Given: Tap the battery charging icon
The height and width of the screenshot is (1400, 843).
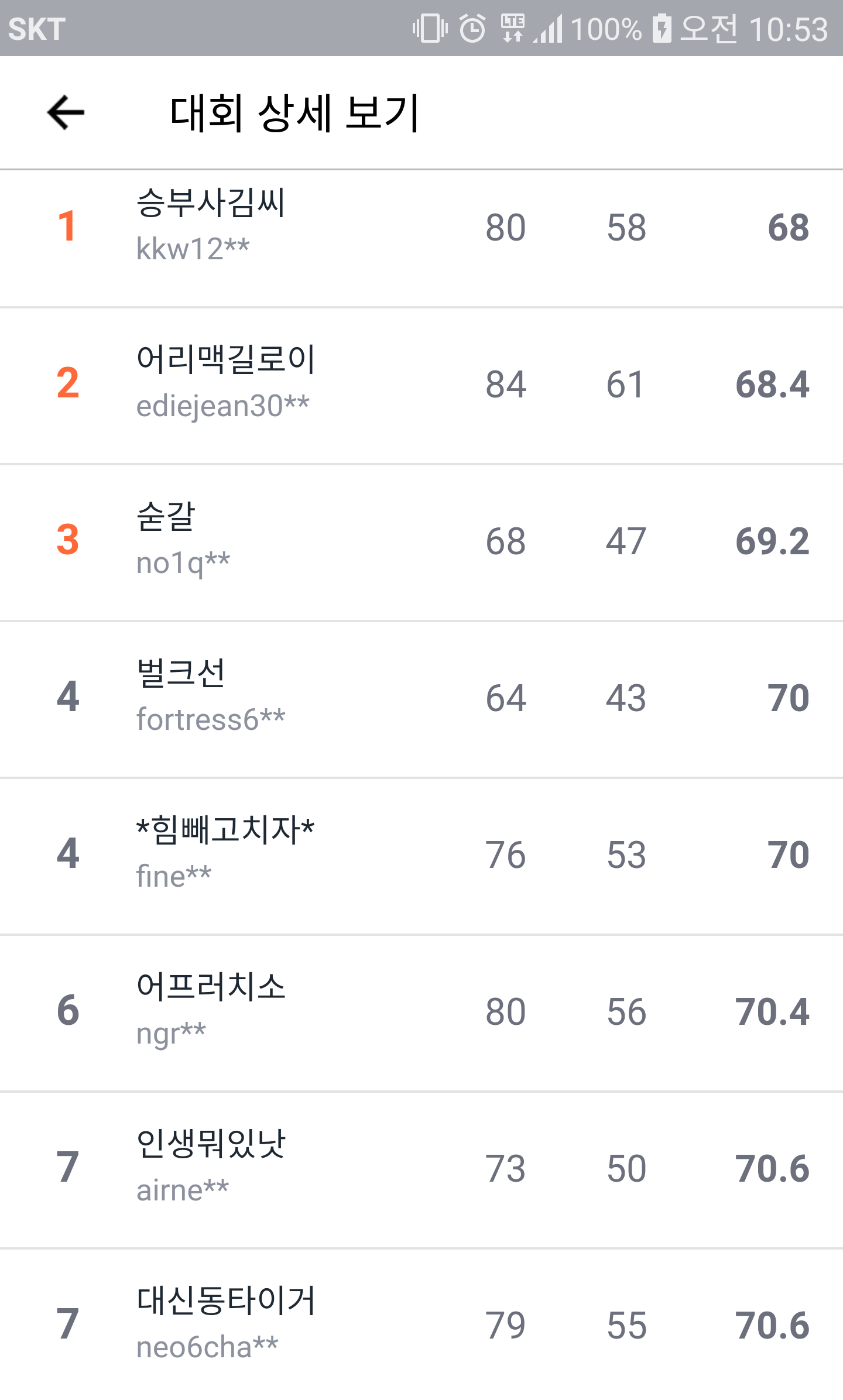Looking at the screenshot, I should pos(662,28).
